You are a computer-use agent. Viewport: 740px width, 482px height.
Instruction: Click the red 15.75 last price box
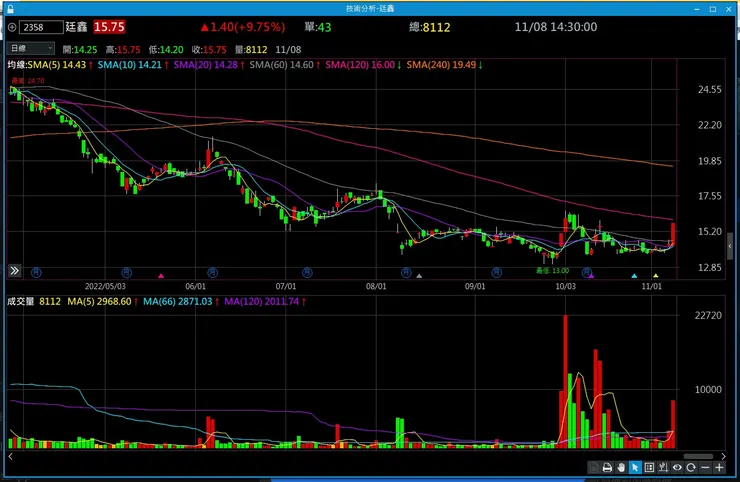click(x=109, y=27)
